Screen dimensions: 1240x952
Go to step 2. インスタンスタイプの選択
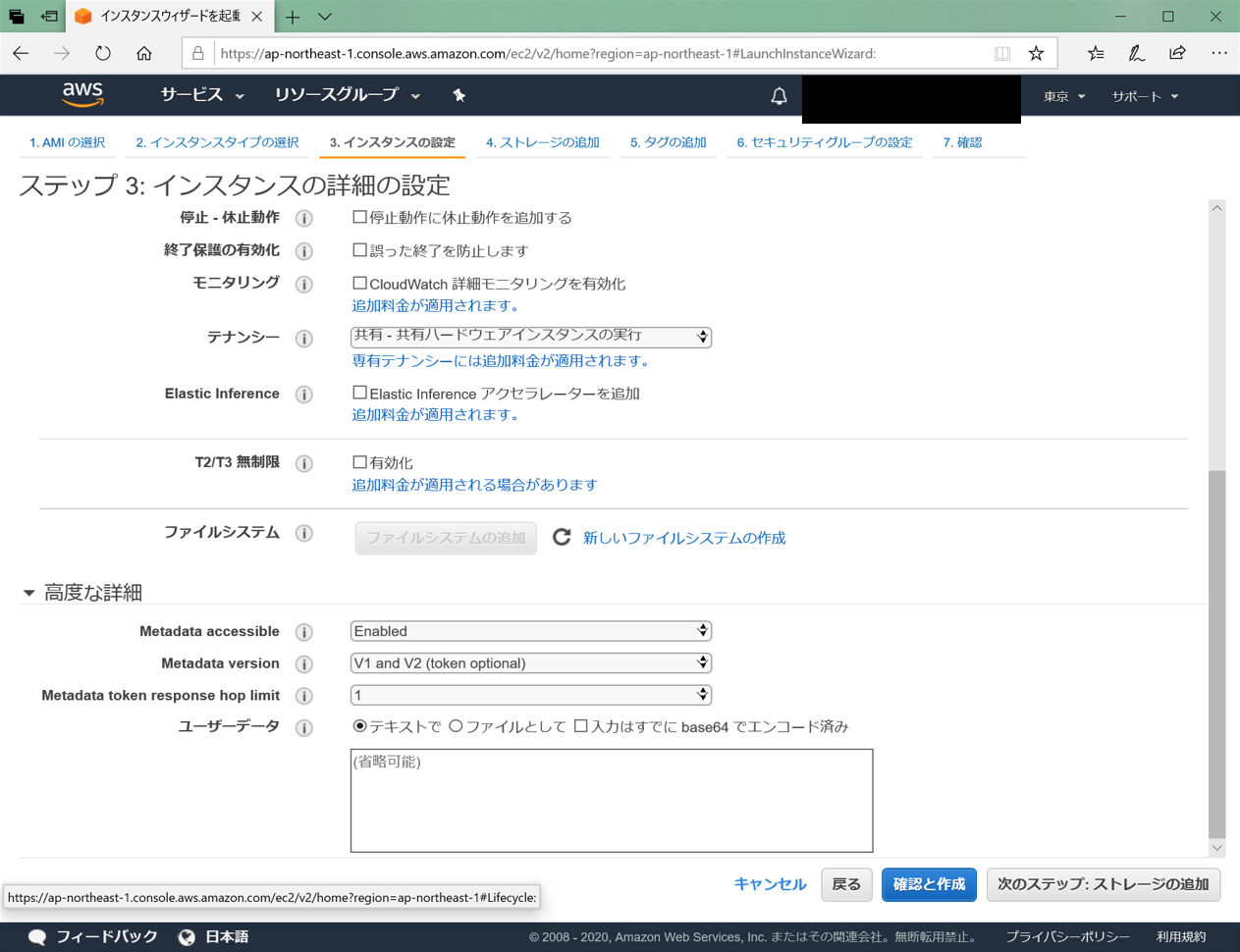point(217,142)
